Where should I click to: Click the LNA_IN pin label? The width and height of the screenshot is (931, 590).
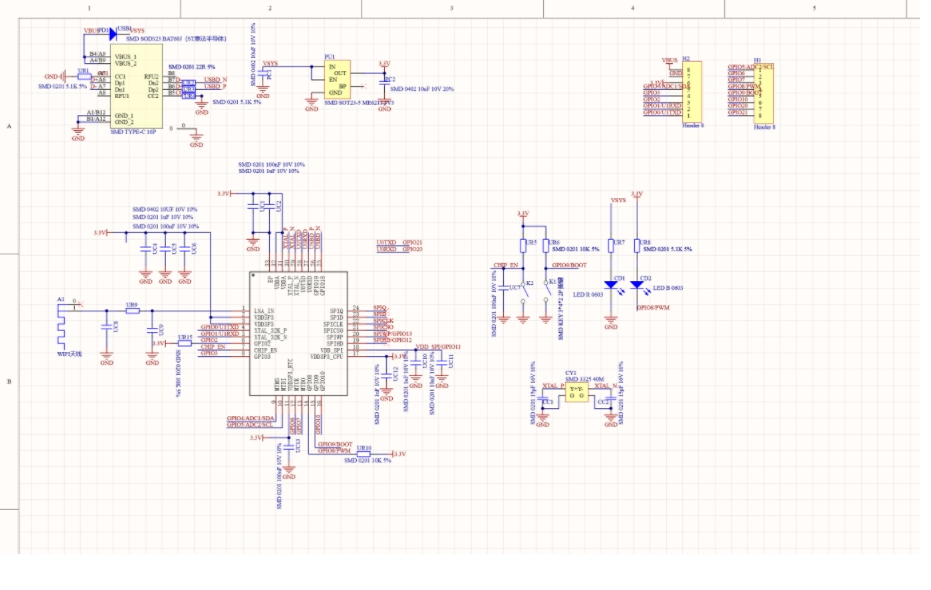(264, 311)
